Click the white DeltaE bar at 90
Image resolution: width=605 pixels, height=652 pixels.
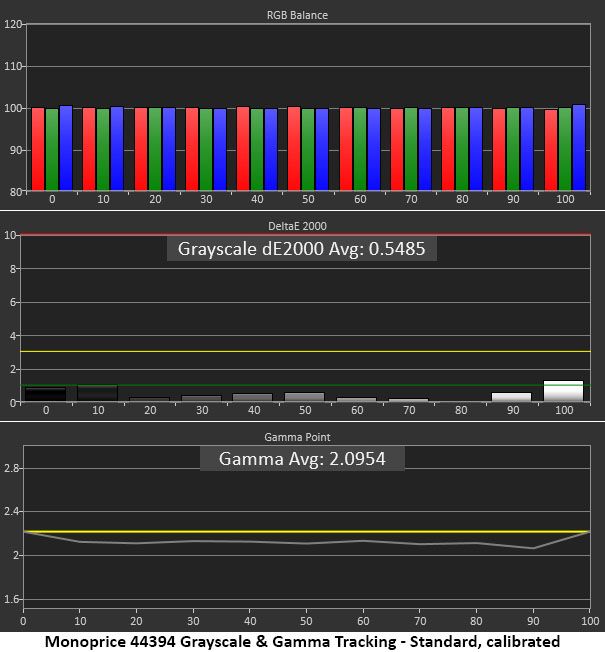[511, 397]
